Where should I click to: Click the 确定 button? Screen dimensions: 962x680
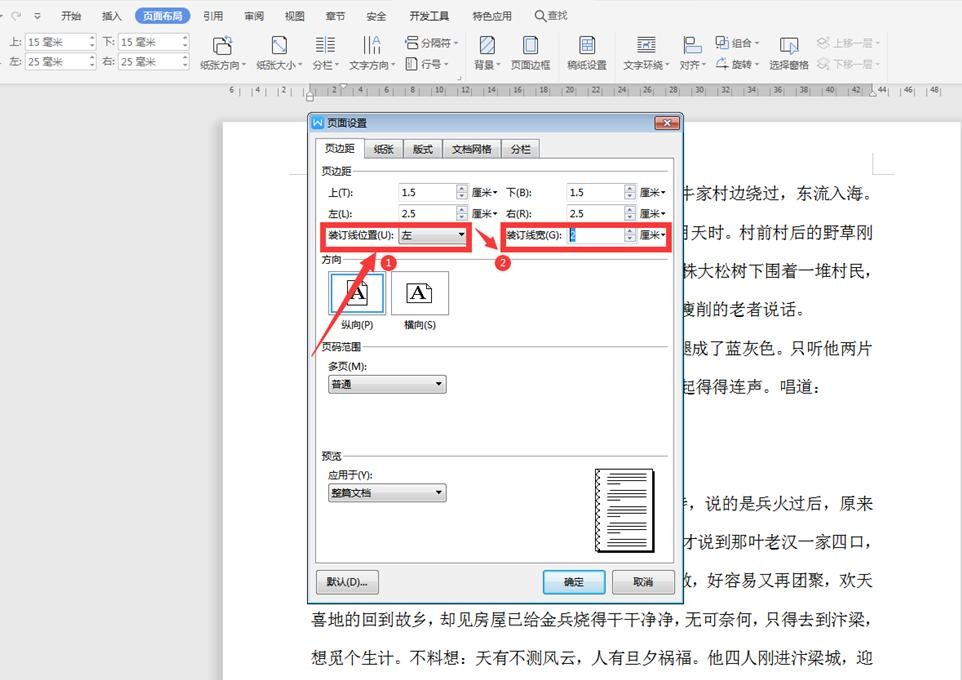coord(574,581)
